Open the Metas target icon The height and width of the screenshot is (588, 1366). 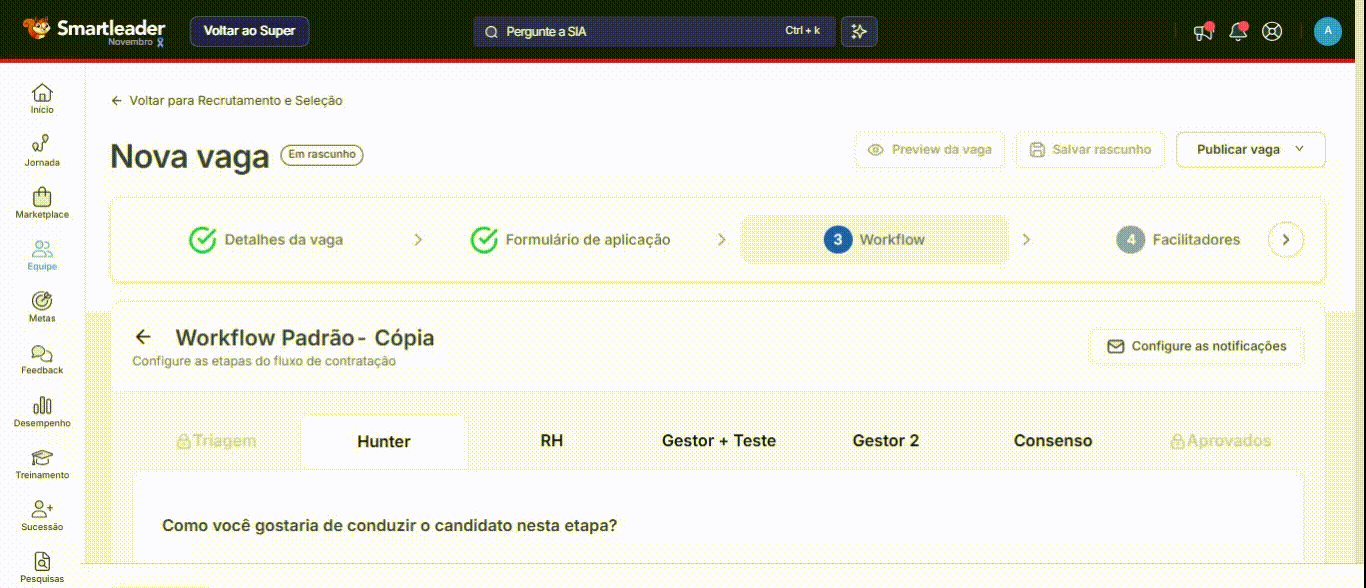pyautogui.click(x=42, y=301)
